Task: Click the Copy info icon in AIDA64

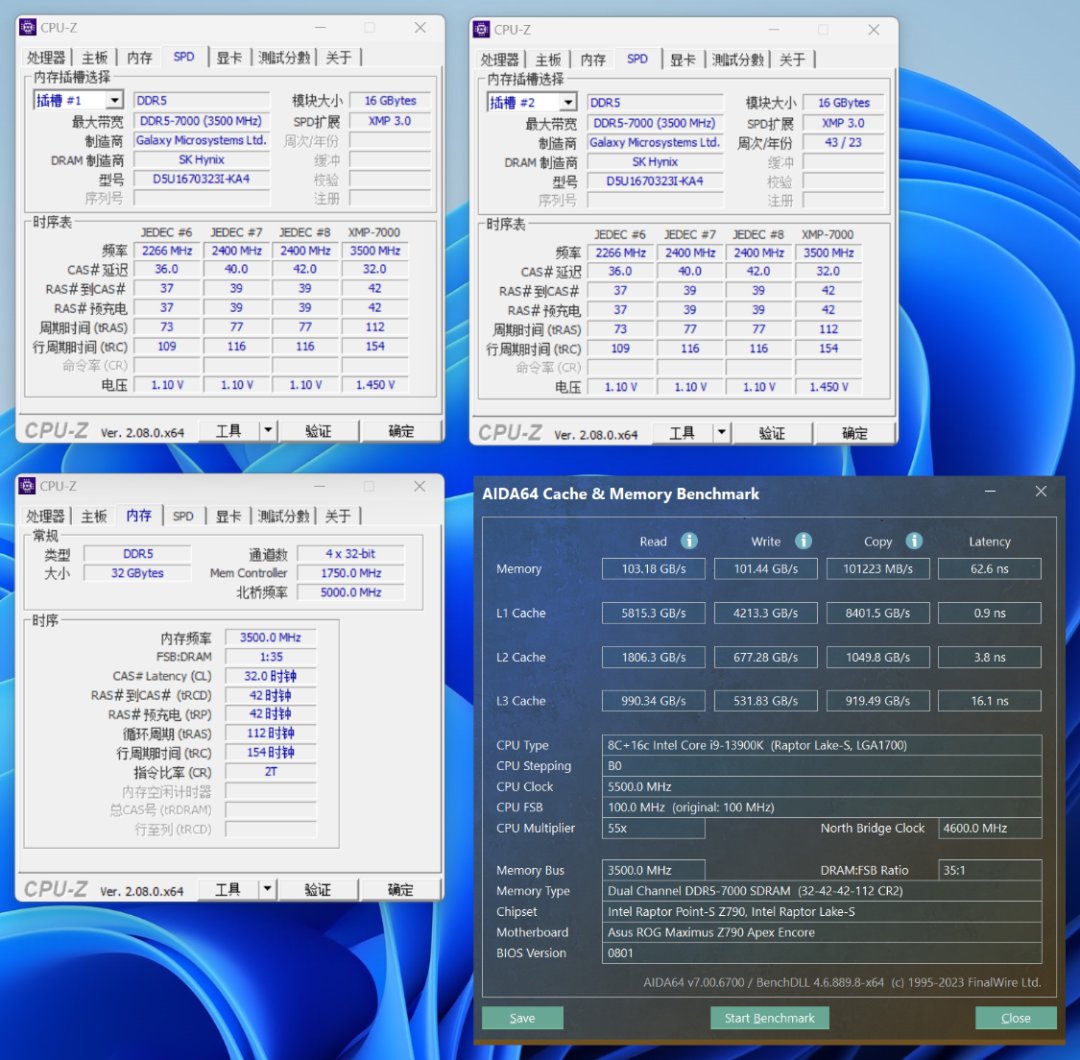Action: (914, 541)
